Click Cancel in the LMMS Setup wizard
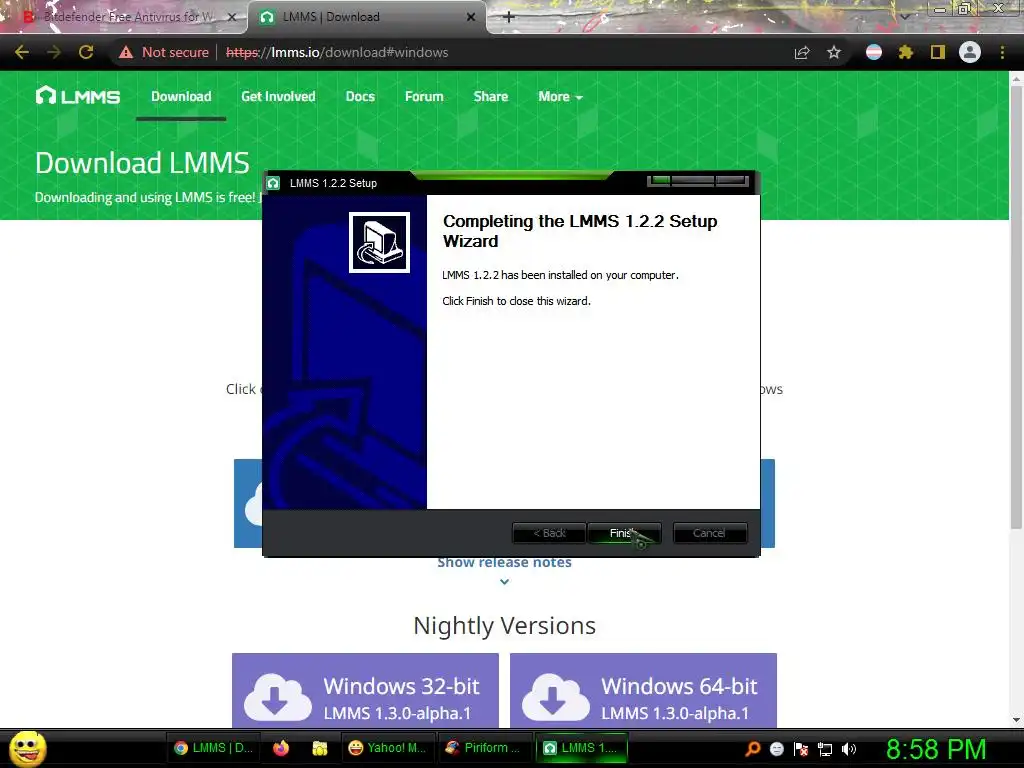 709,533
